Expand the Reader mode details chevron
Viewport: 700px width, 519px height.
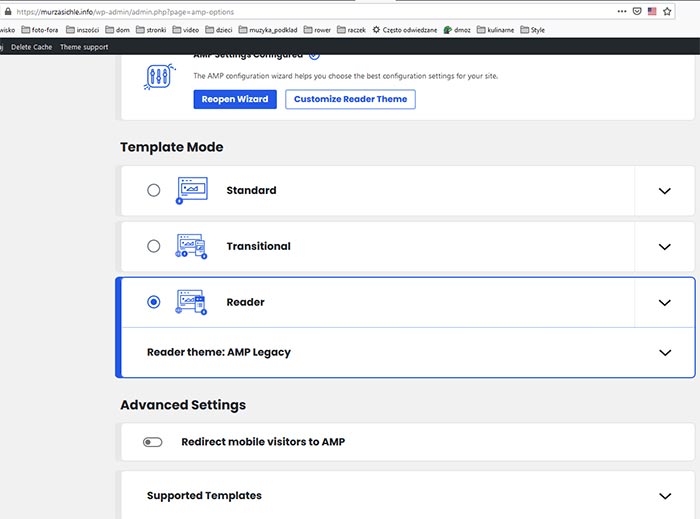(665, 303)
